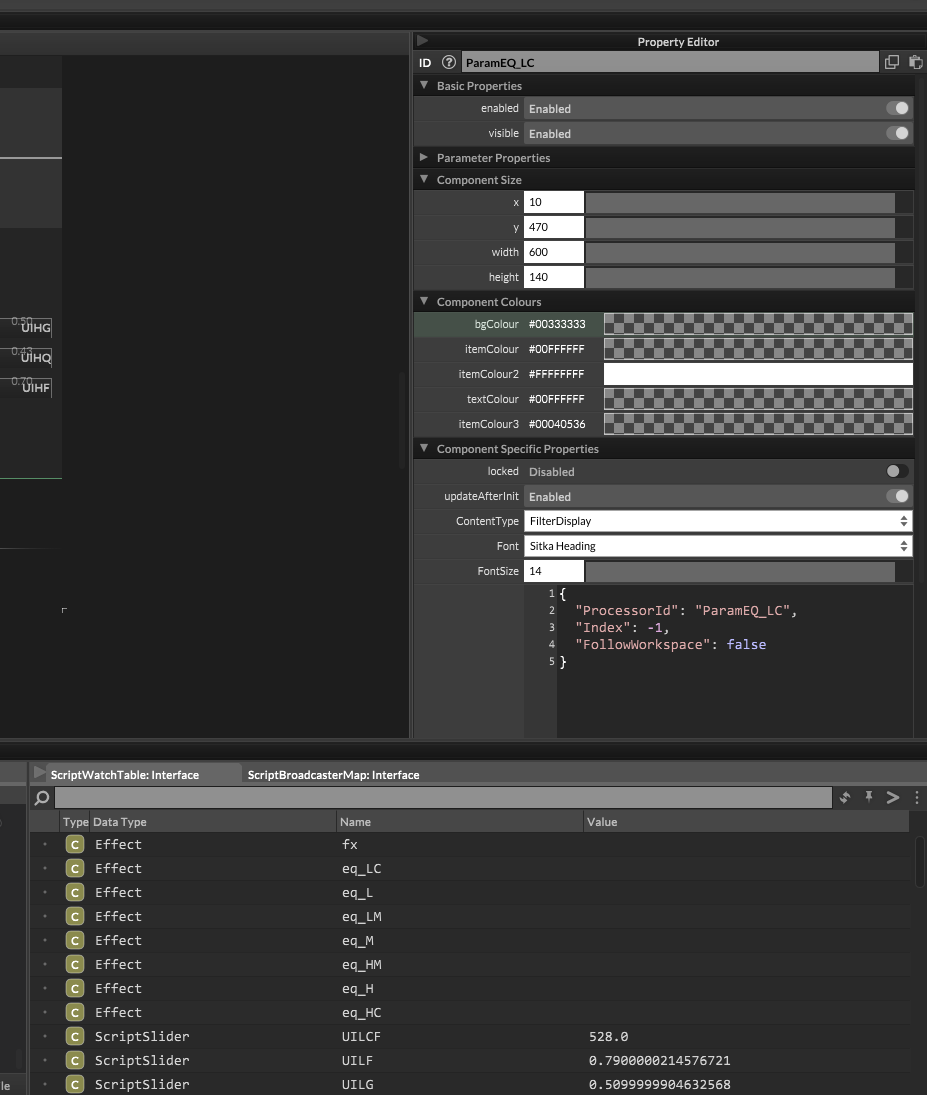The image size is (927, 1095).
Task: Click the refresh icon in ScriptWatchTable toolbar
Action: pos(845,797)
